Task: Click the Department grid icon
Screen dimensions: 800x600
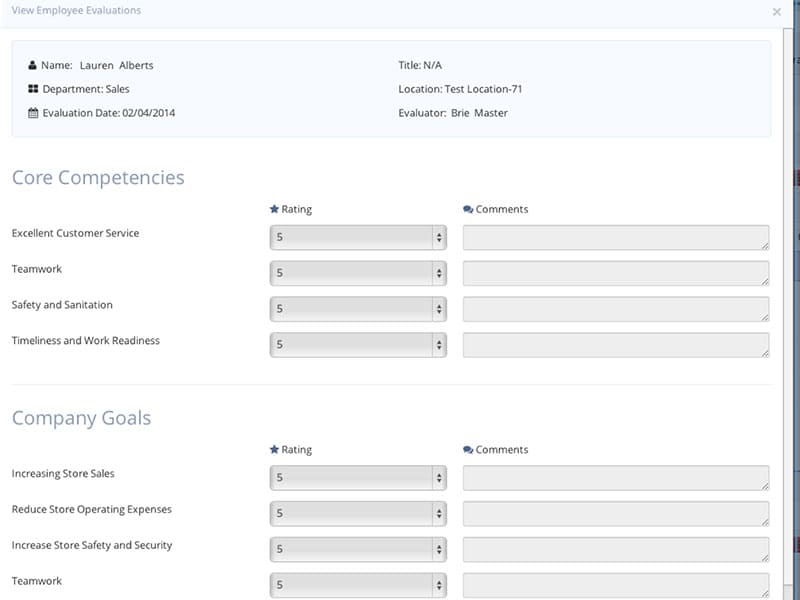Action: 33,89
